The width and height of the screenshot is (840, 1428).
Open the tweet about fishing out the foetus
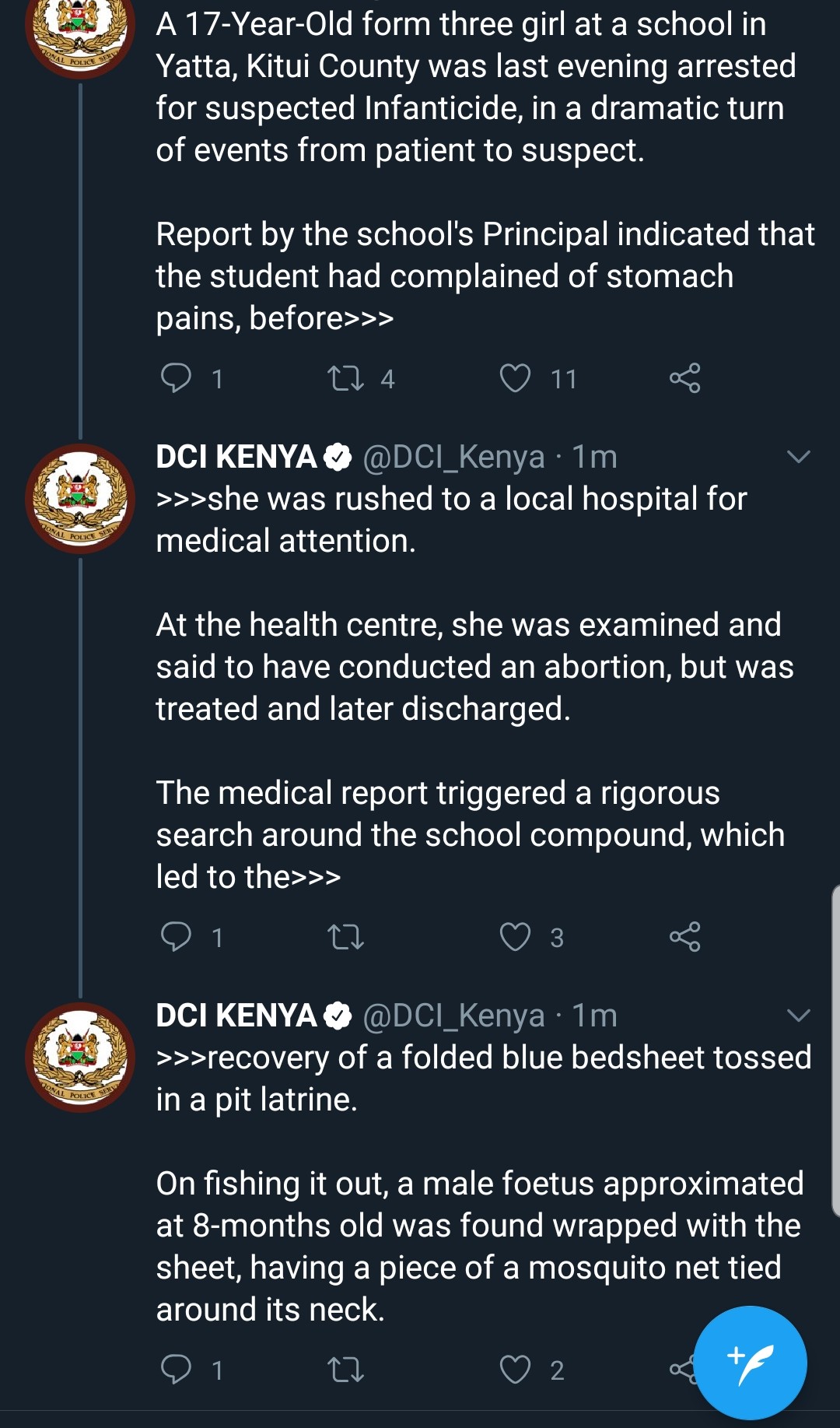(480, 1246)
